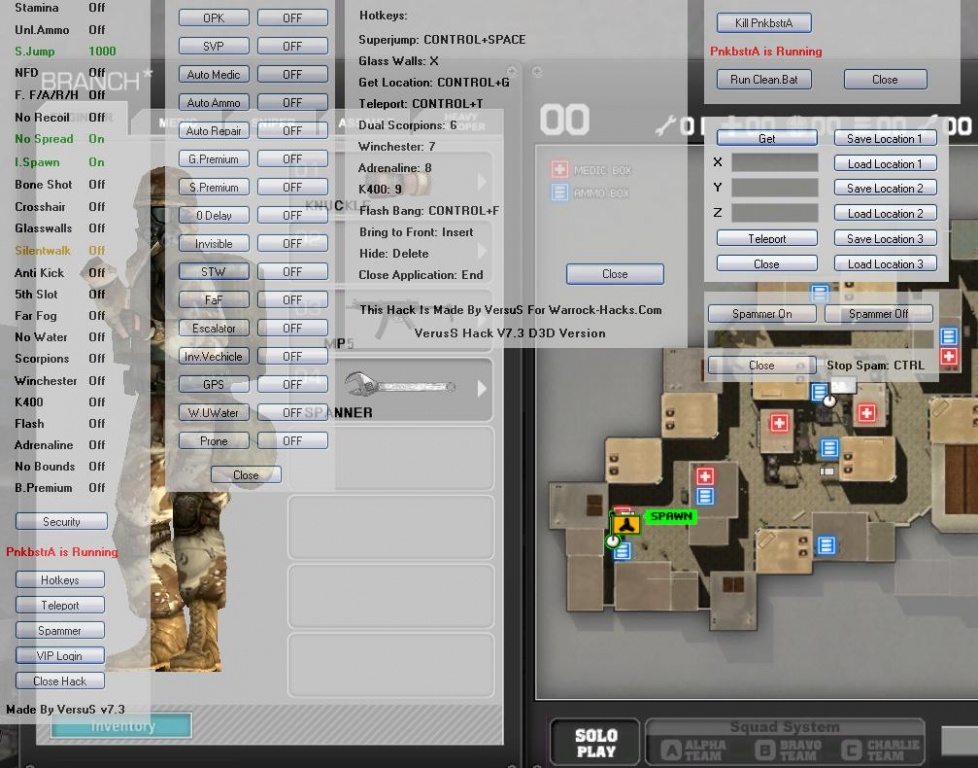
Task: Click the Close Hack button
Action: tap(60, 681)
